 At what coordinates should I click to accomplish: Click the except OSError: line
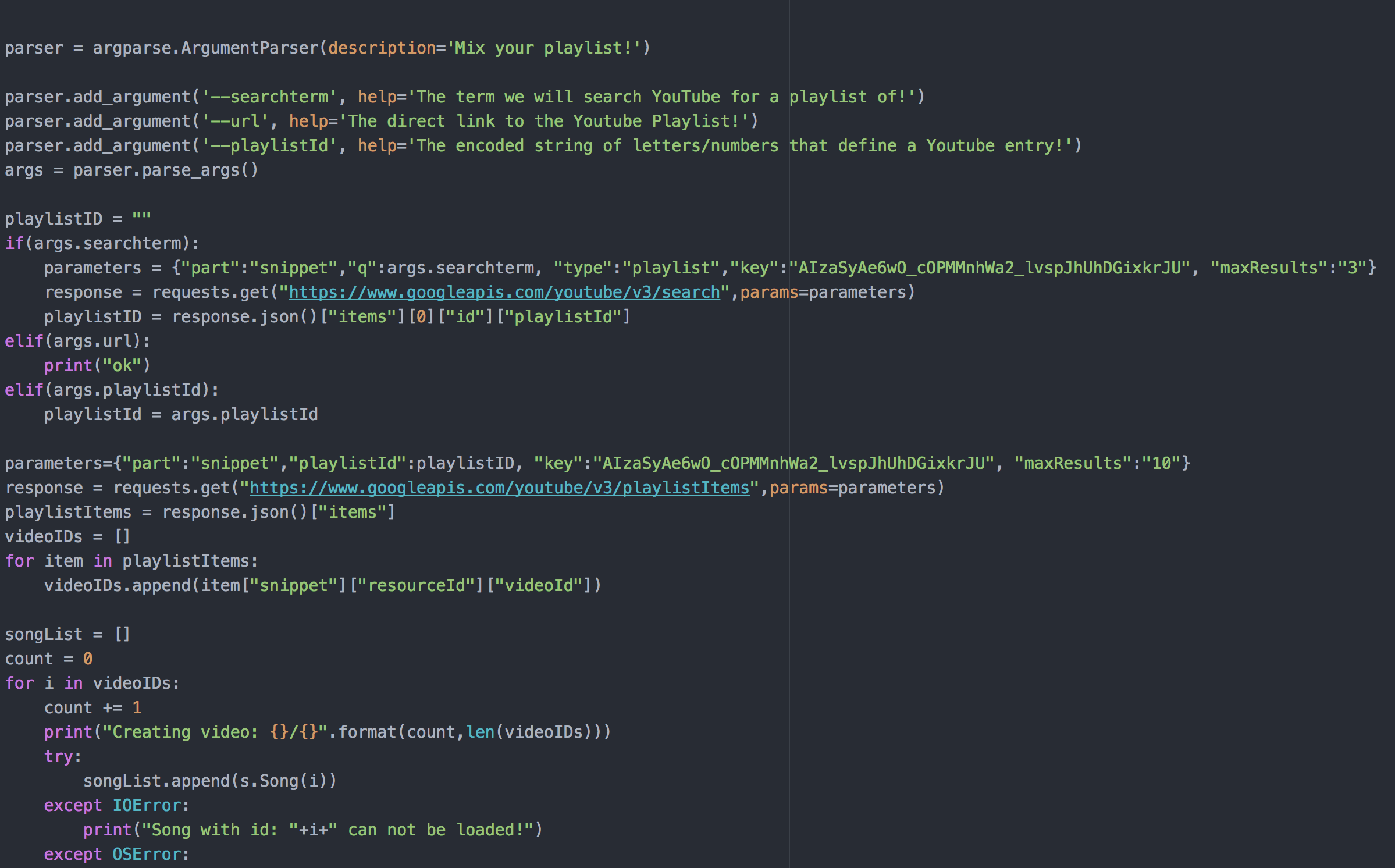(116, 854)
